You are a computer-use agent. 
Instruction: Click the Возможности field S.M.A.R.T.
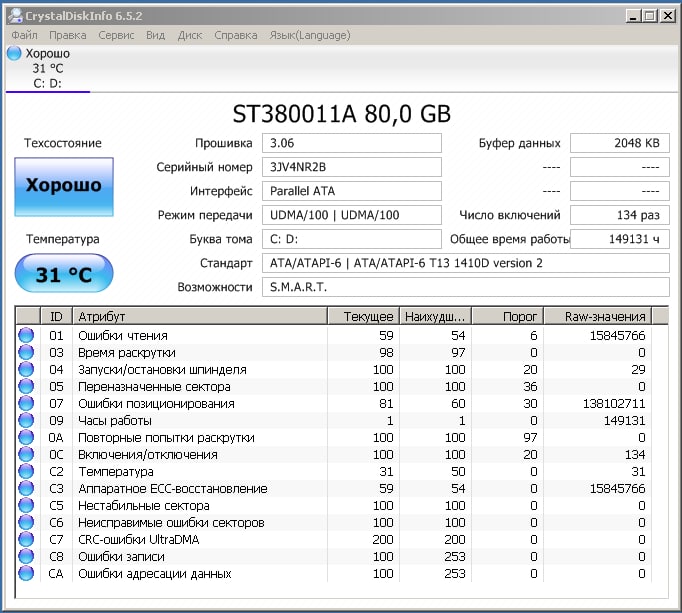pyautogui.click(x=465, y=287)
